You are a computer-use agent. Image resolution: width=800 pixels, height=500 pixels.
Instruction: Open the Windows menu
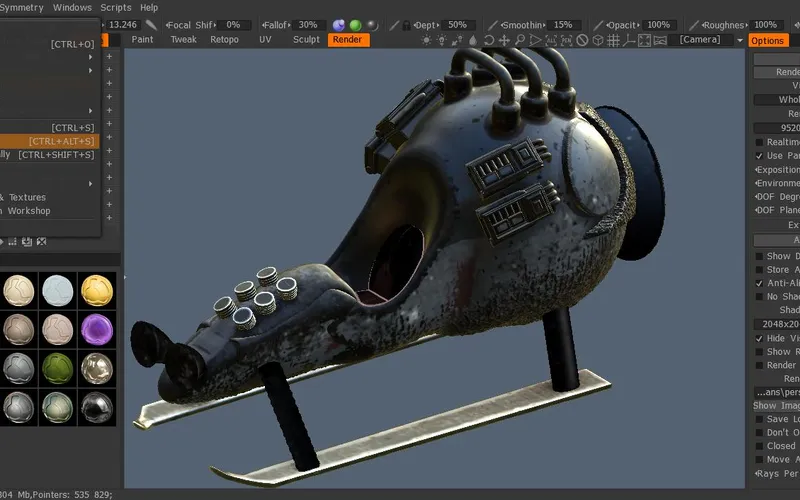(71, 7)
